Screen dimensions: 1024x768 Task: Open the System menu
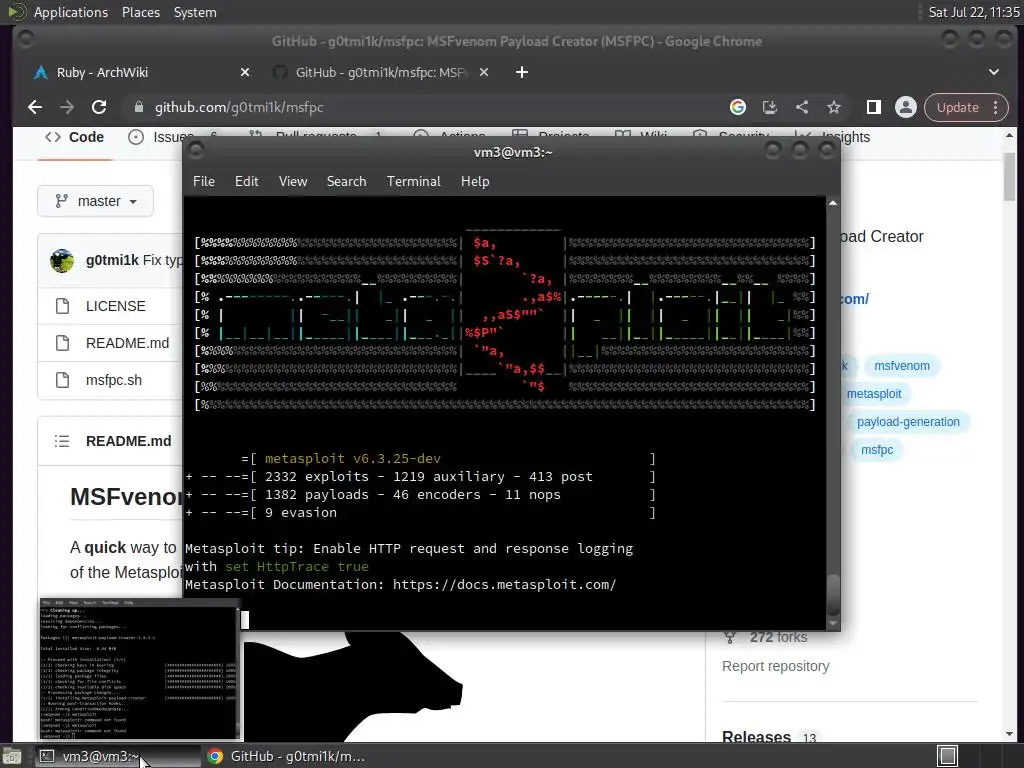(x=195, y=12)
